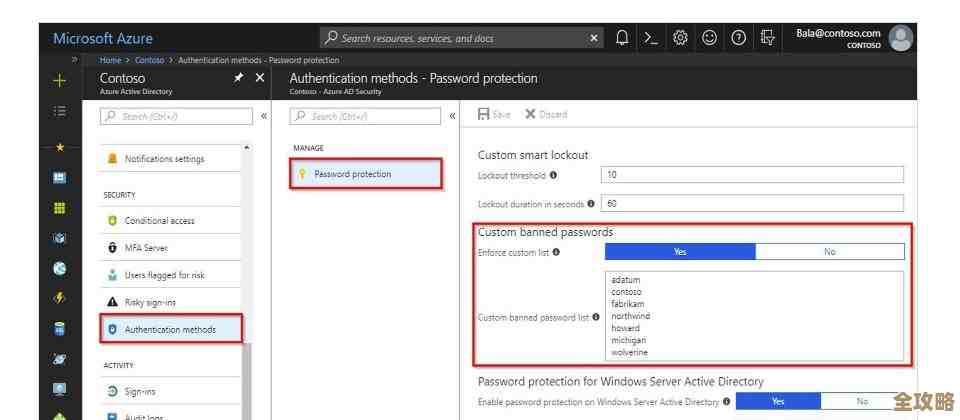Viewport: 960px width, 420px height.
Task: Click 'wolverine' in banned password list
Action: (629, 352)
